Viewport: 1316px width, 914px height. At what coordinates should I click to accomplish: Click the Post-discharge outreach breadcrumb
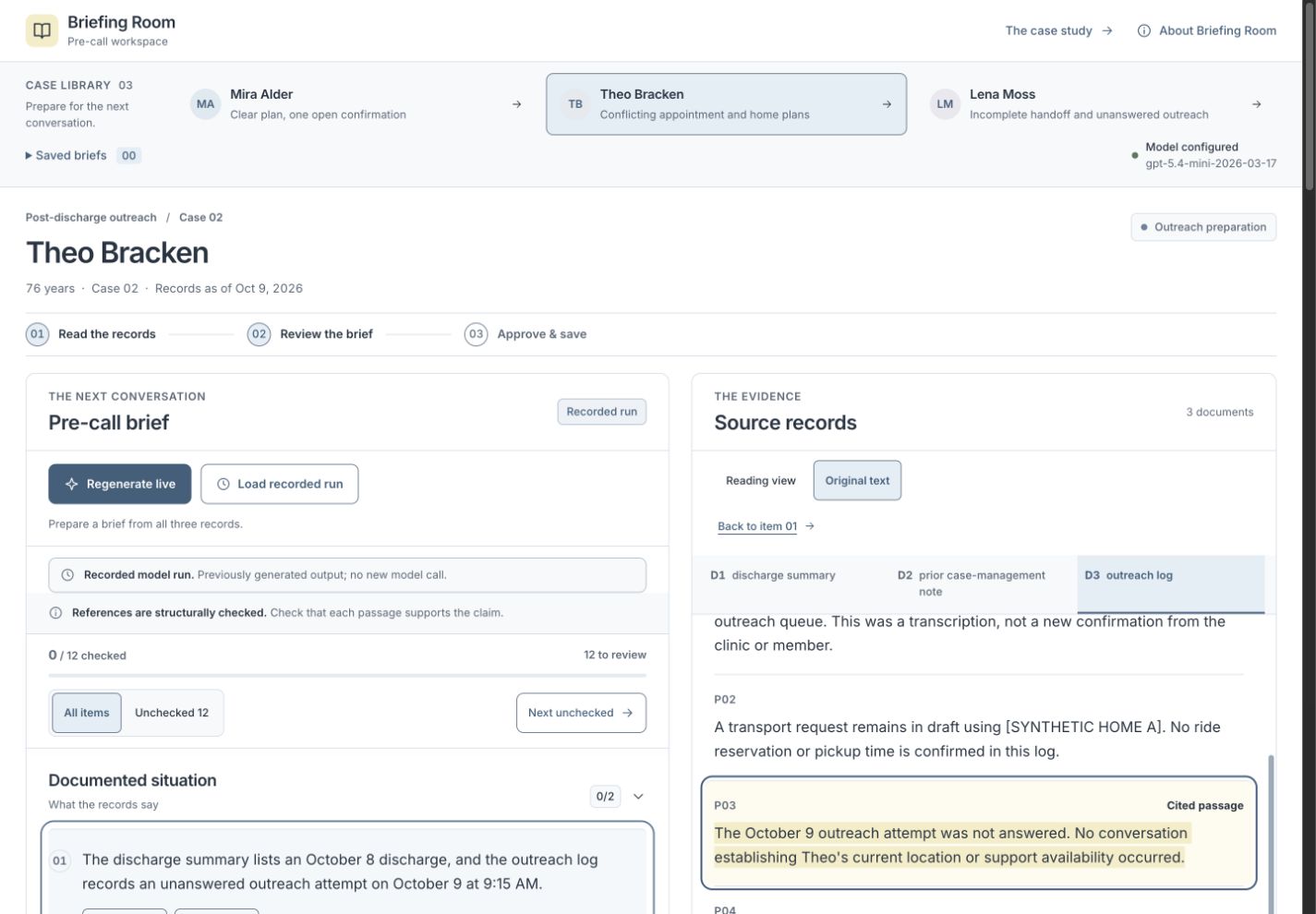91,218
